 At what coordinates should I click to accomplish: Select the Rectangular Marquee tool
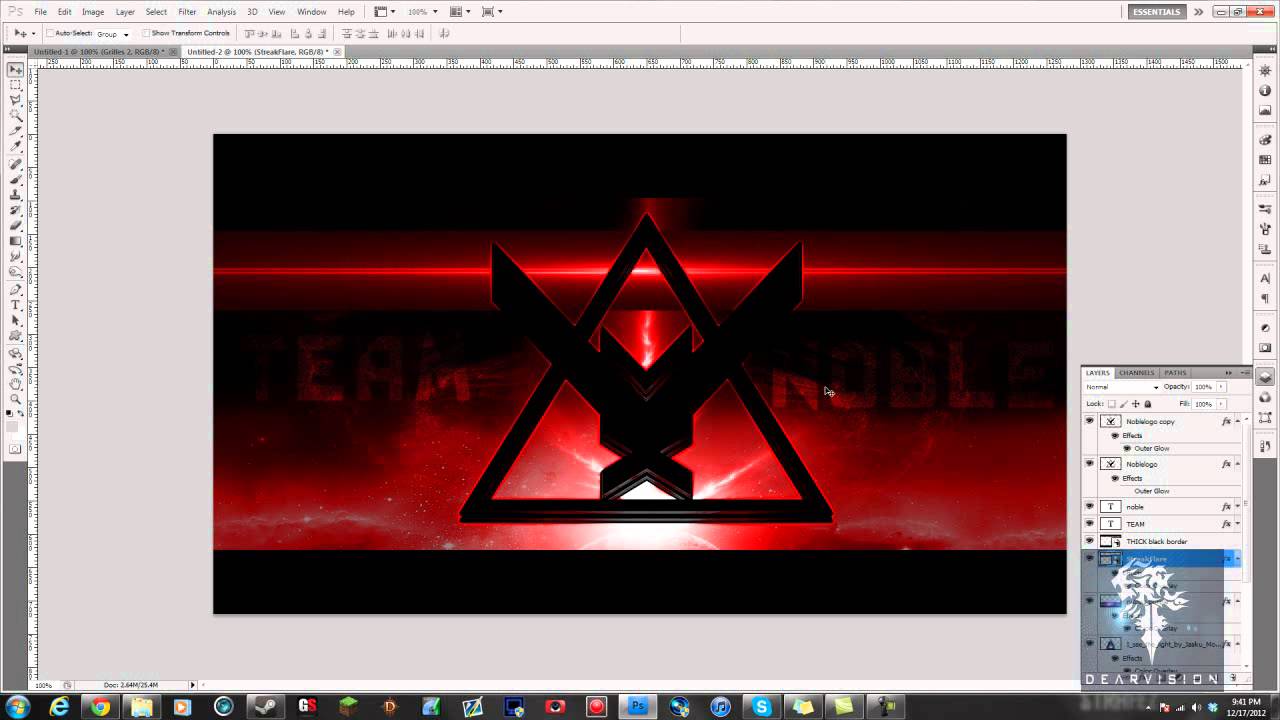[15, 86]
